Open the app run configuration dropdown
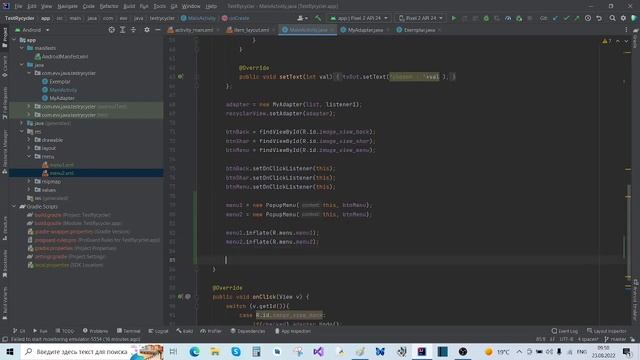The width and height of the screenshot is (640, 360). [x=359, y=18]
